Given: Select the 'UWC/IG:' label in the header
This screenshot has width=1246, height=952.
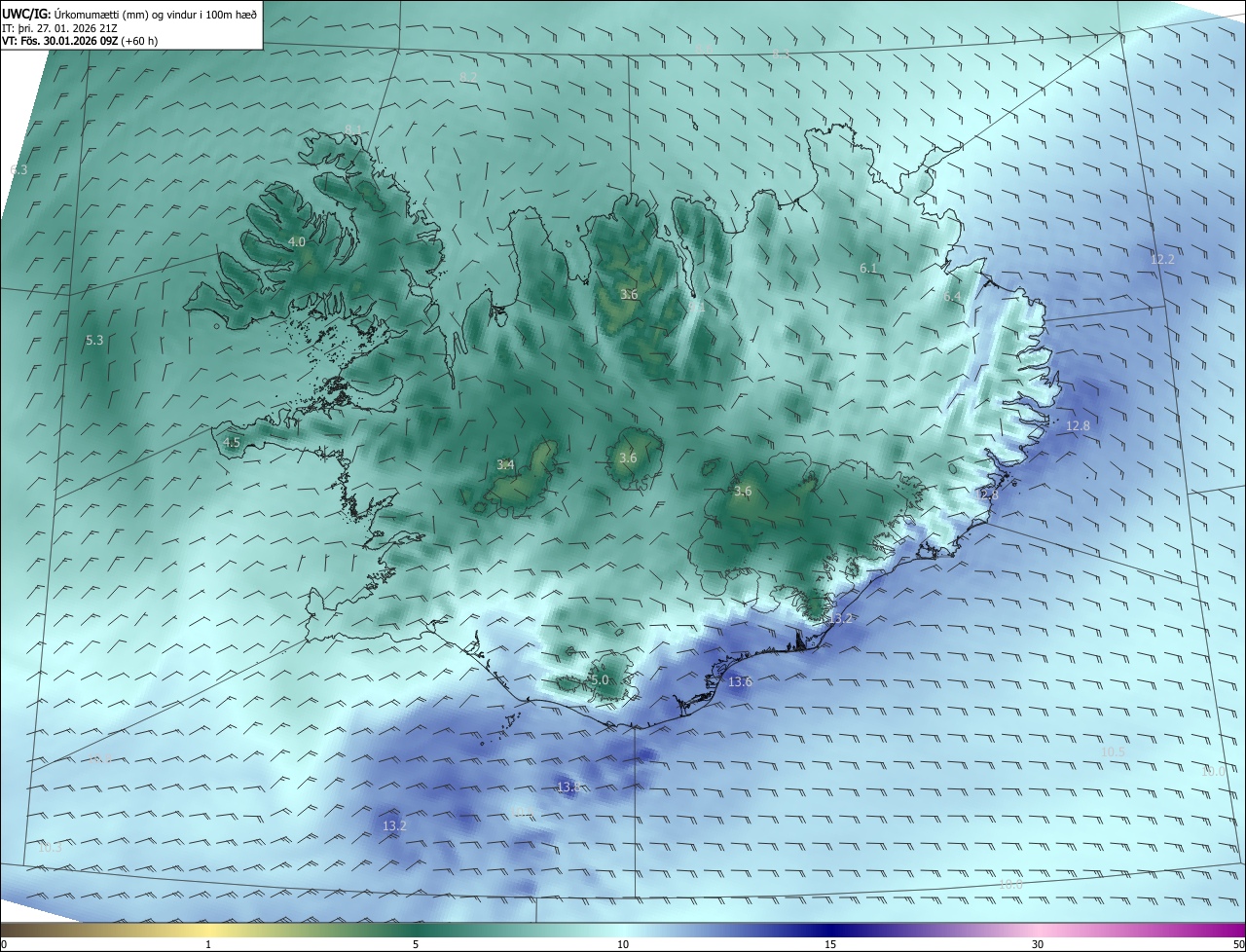Looking at the screenshot, I should (x=26, y=13).
